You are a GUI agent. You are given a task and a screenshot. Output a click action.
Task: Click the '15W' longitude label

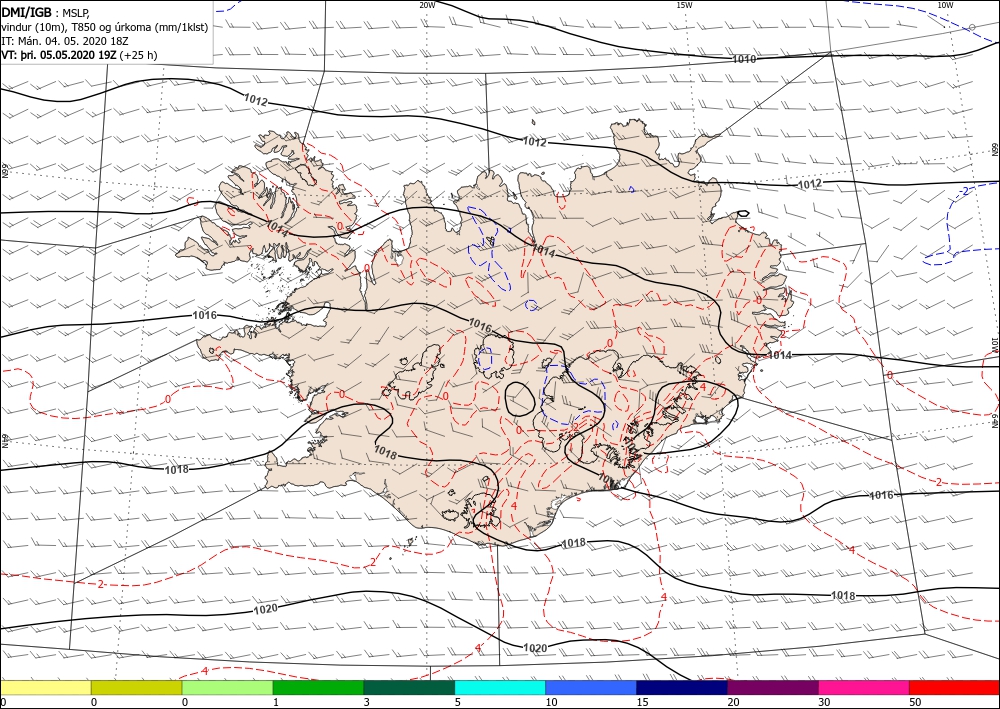point(684,5)
